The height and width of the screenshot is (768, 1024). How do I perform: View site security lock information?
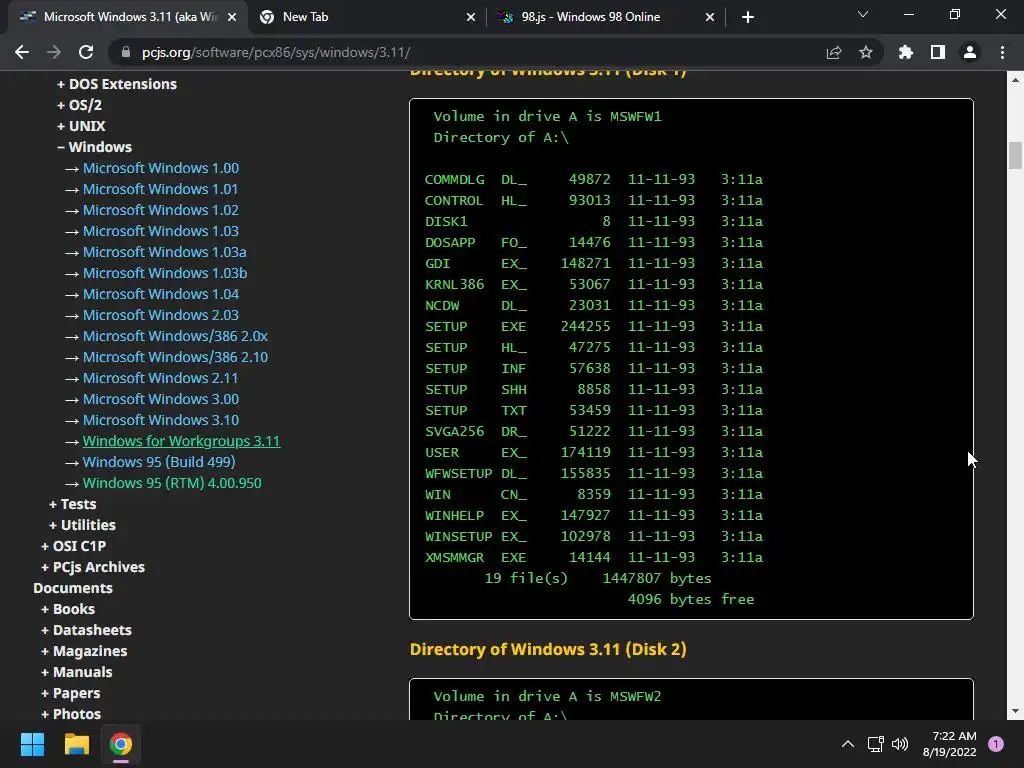(x=126, y=52)
